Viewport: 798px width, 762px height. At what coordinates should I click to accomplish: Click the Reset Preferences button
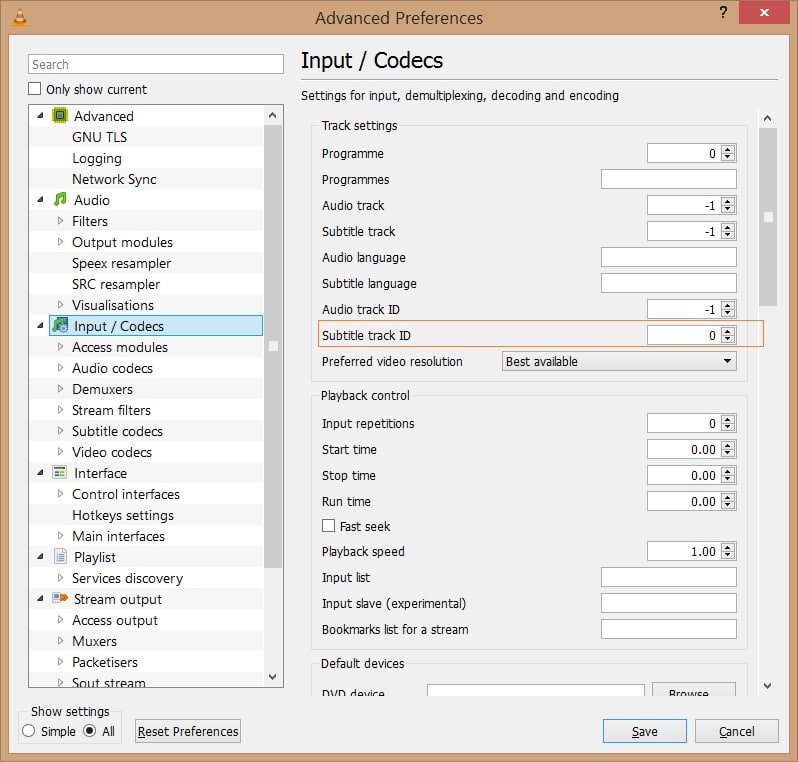(188, 731)
